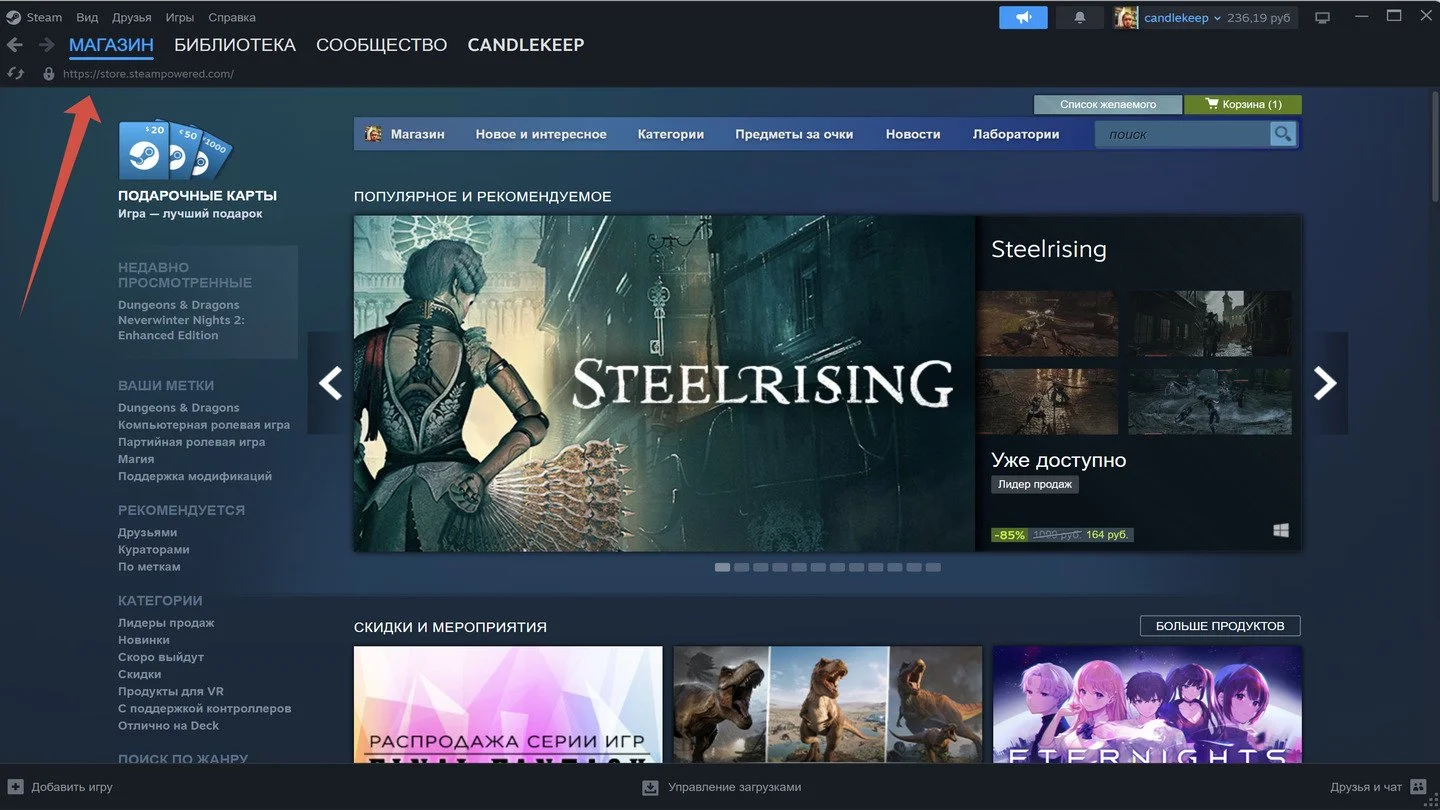Screen dimensions: 1440x810
Task: Open the Лаборатории store tab
Action: 1016,134
